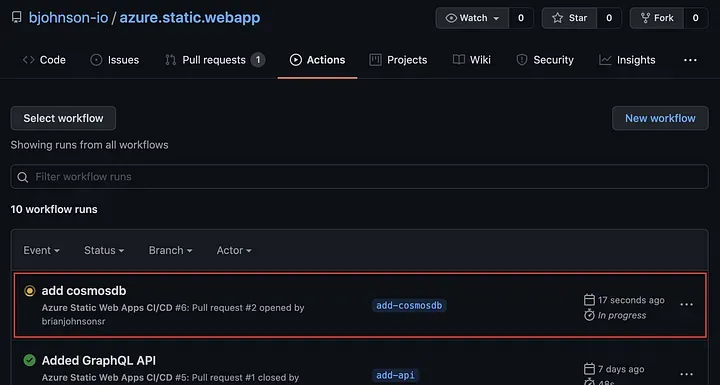Open the Watch count of 0
Image resolution: width=720 pixels, height=385 pixels.
pos(521,18)
